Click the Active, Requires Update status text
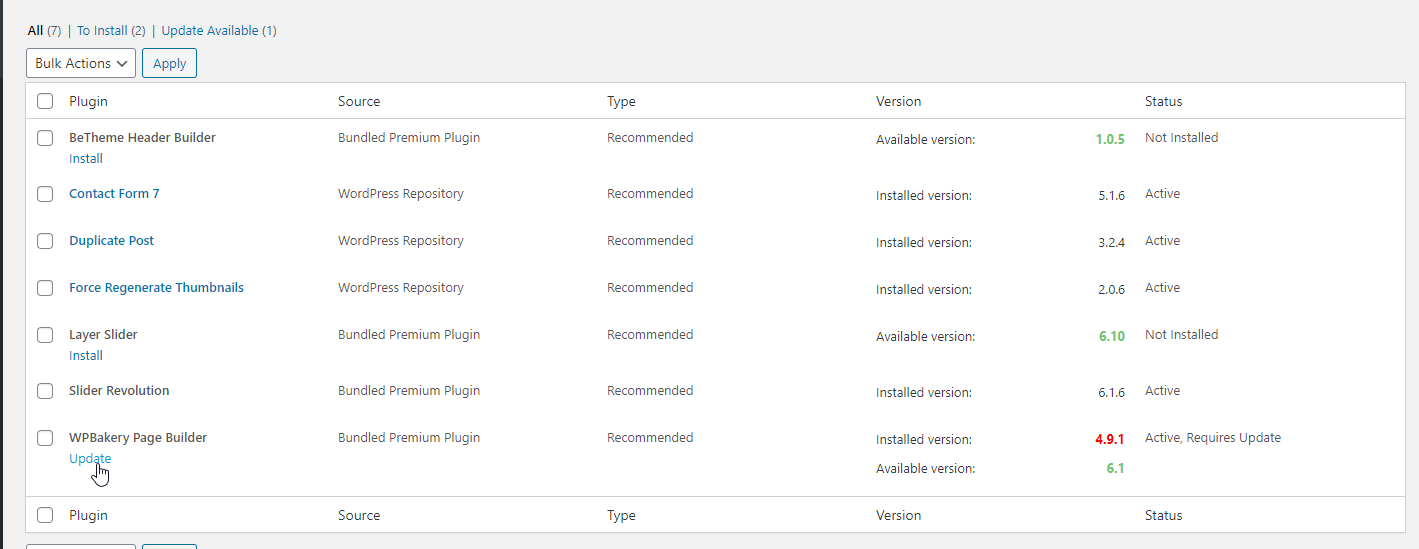 (1213, 437)
